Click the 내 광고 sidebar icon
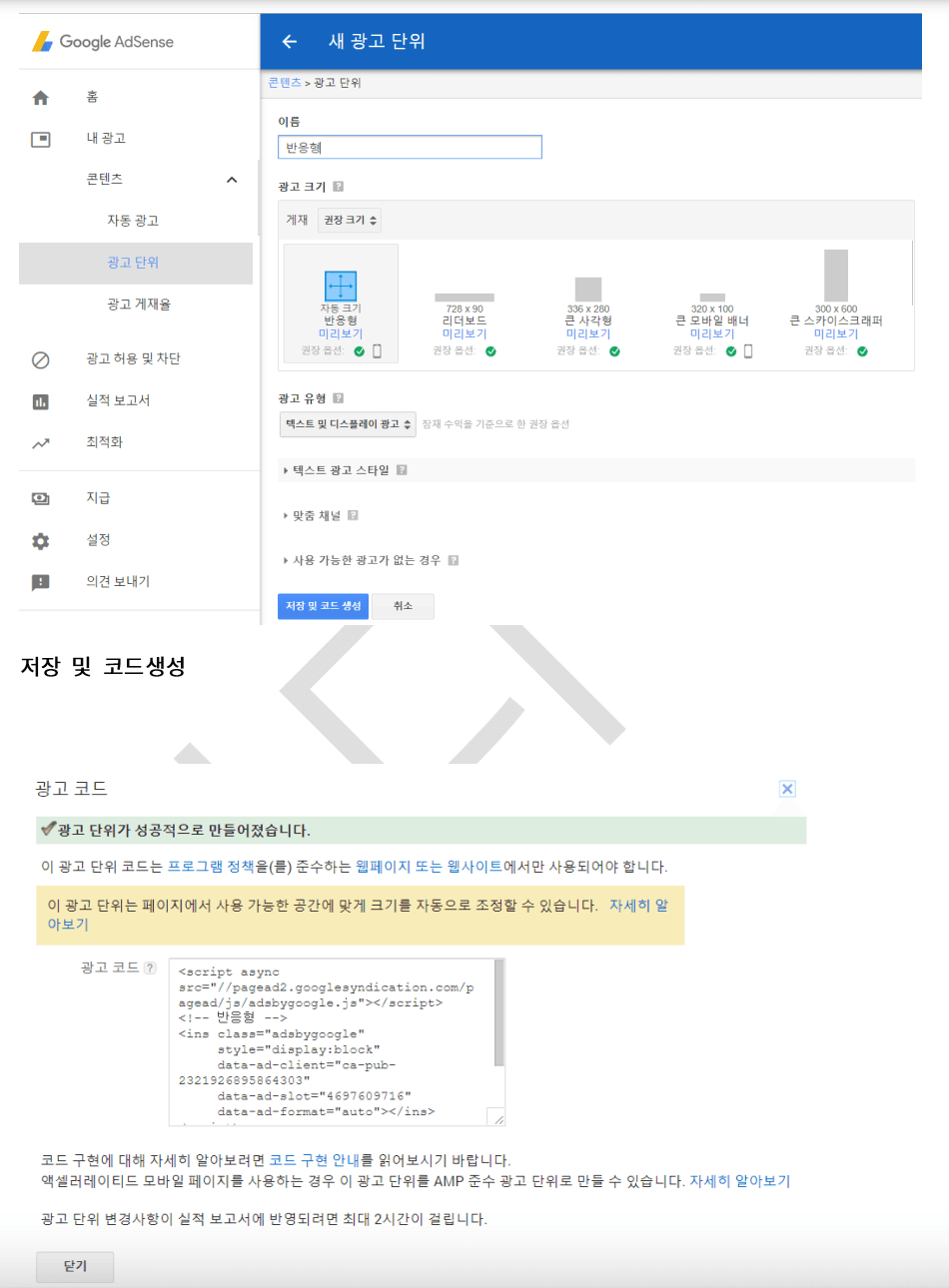The height and width of the screenshot is (1288, 949). pyautogui.click(x=40, y=139)
